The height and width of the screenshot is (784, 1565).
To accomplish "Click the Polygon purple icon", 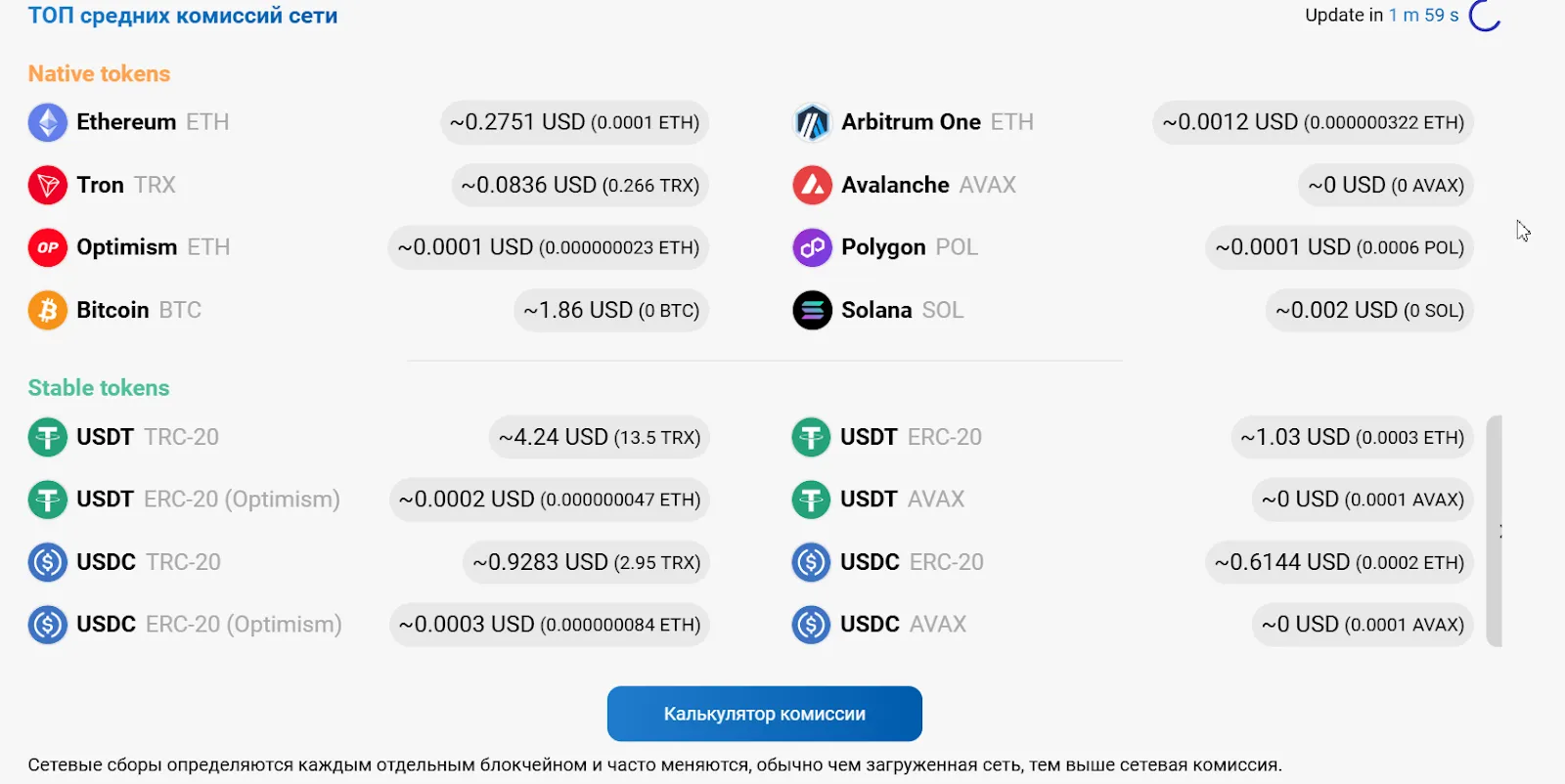I will (x=812, y=247).
